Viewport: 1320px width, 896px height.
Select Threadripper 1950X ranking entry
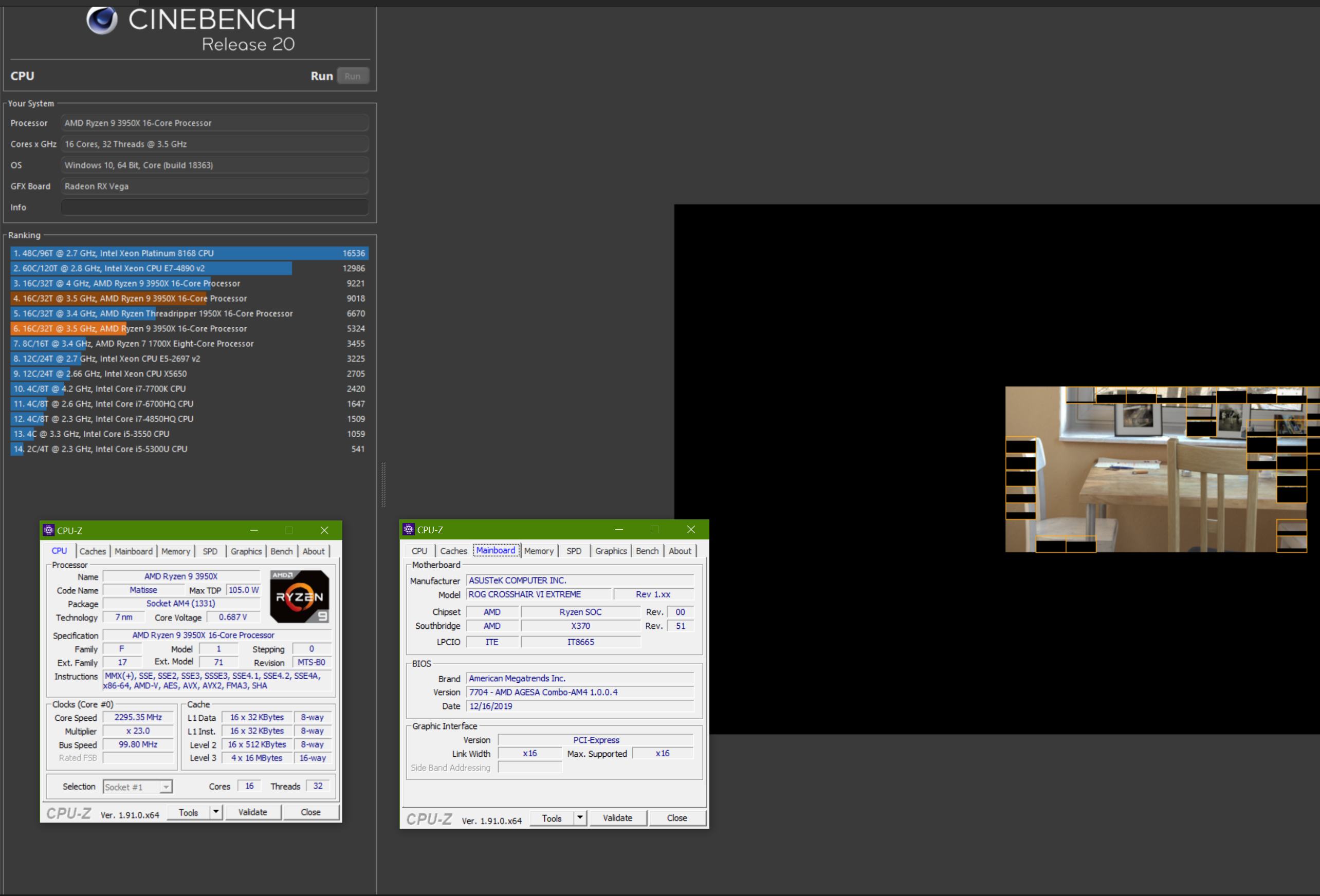(x=189, y=313)
